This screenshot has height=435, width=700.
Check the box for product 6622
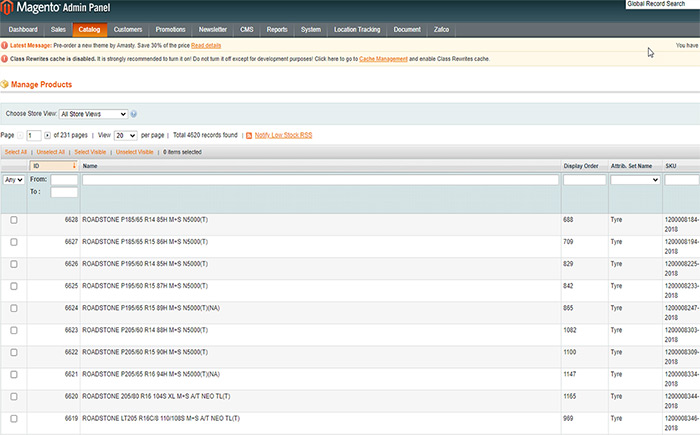[14, 352]
